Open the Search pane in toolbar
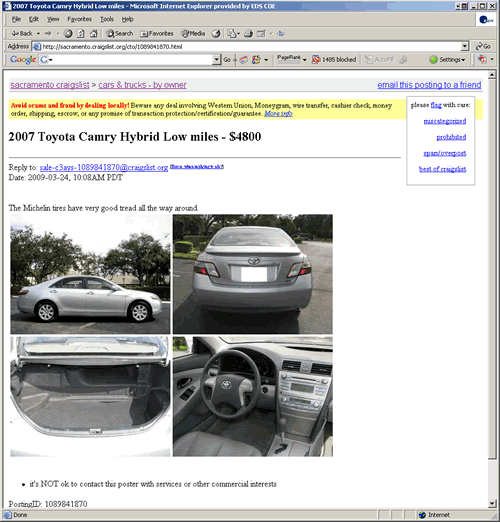The width and height of the screenshot is (500, 523). click(120, 33)
